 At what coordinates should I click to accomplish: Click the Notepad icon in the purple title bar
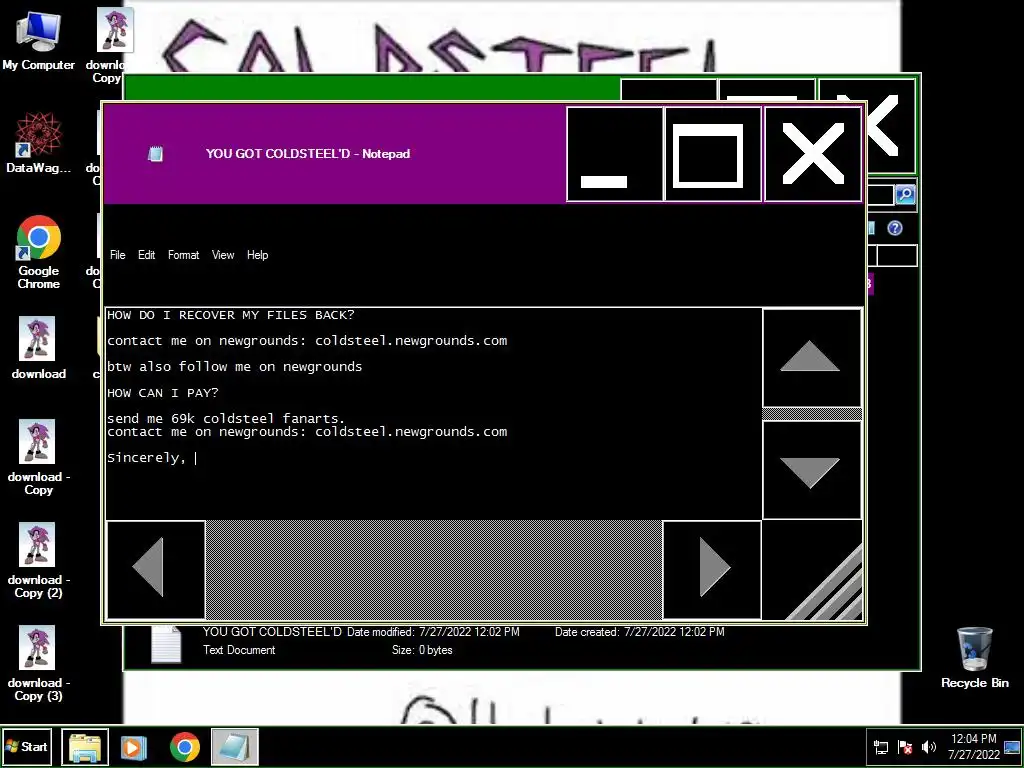tap(155, 154)
